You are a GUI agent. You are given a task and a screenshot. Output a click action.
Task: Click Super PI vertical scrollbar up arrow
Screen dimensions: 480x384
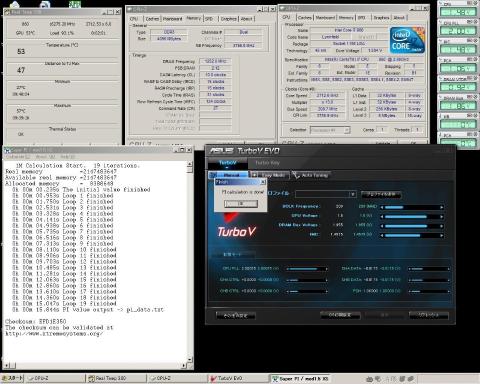(x=190, y=164)
